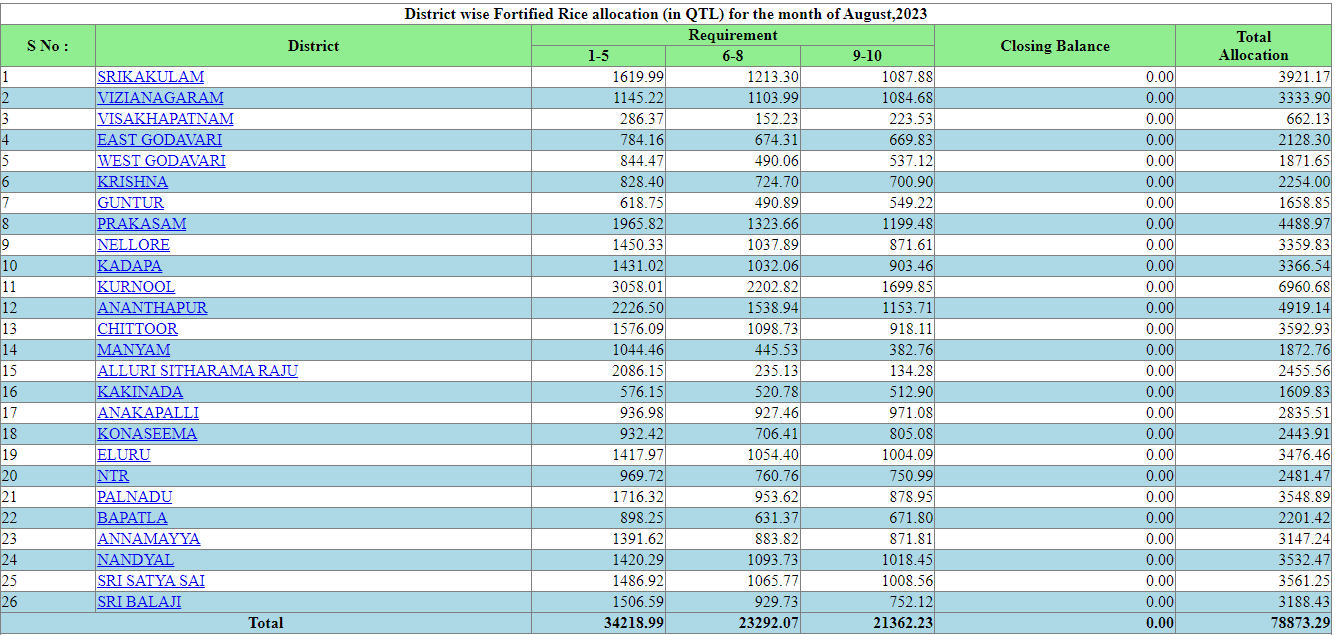Image resolution: width=1335 pixels, height=635 pixels.
Task: Select Ananthapur 1-5 value 2226.50
Action: tap(638, 308)
